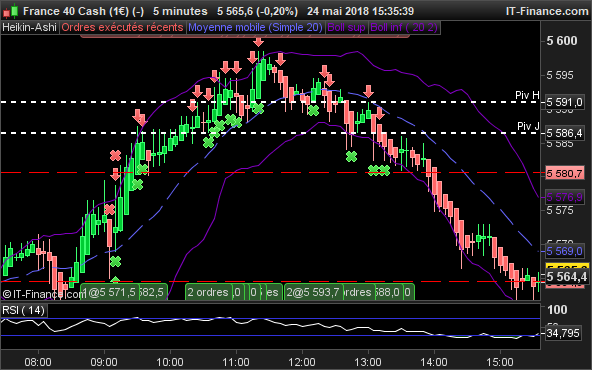Viewport: 592px width, 370px height.
Task: Click the 11:00 time axis label
Action: (236, 362)
